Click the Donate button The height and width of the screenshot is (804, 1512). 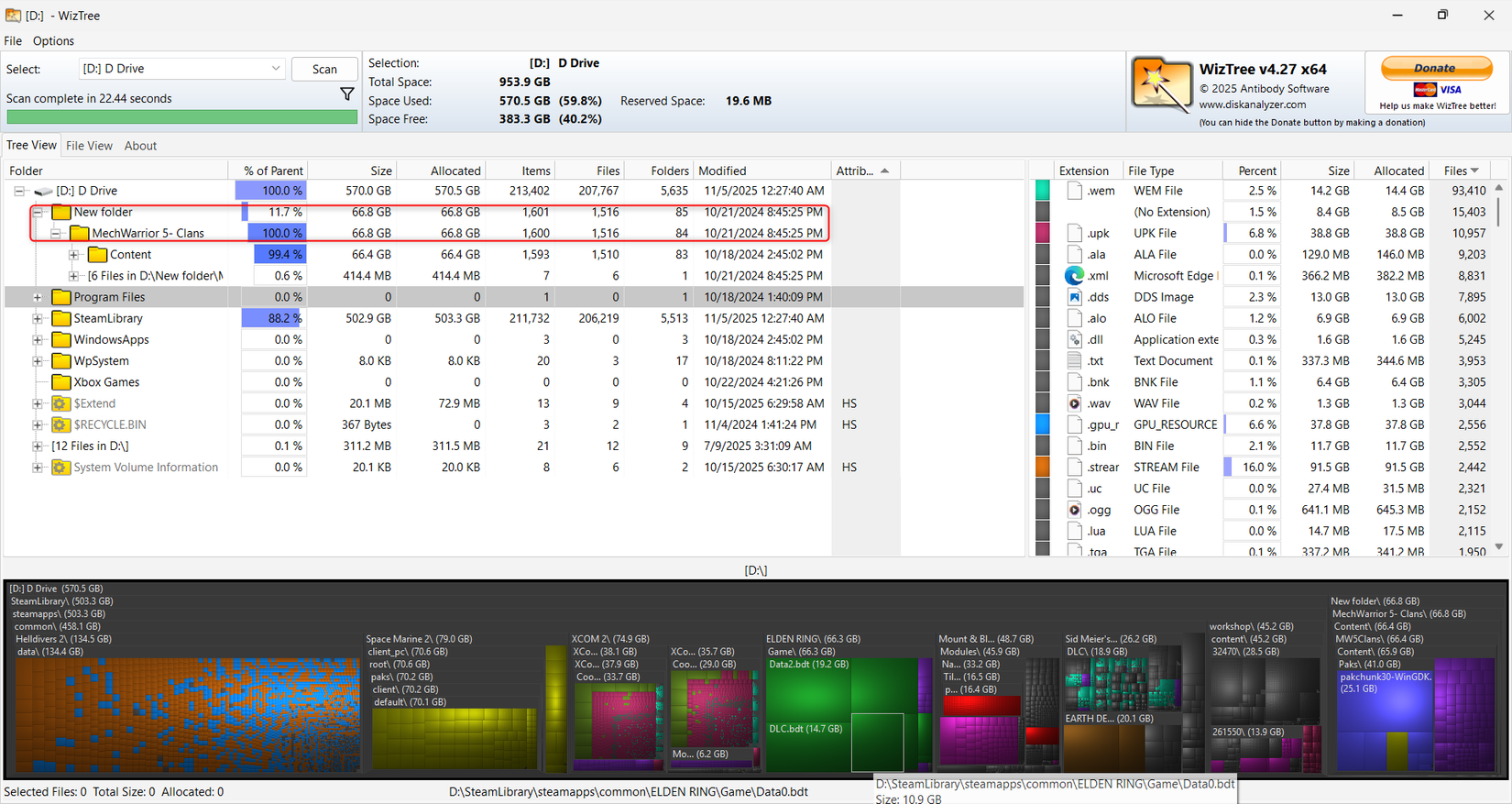click(x=1435, y=68)
